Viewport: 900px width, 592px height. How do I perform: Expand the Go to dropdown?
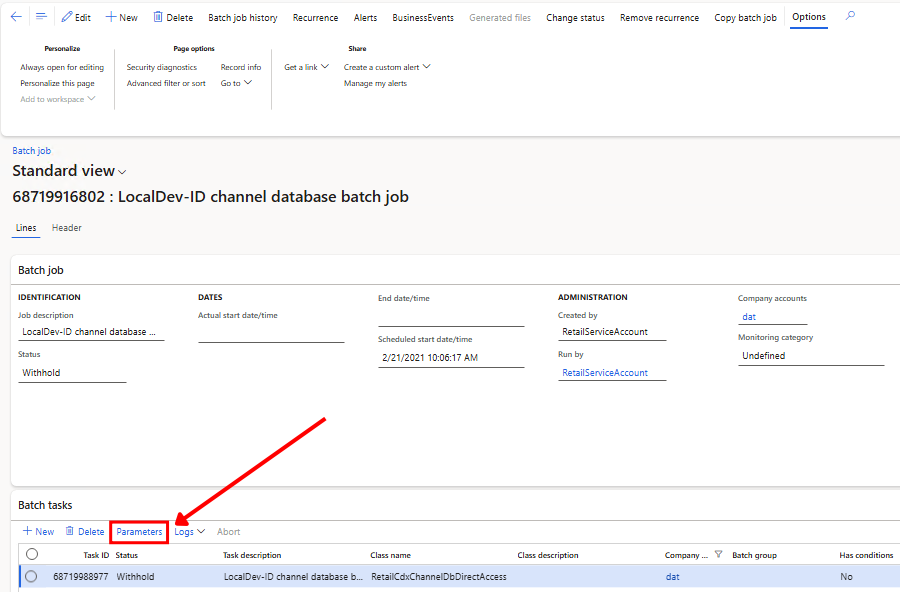pyautogui.click(x=236, y=83)
